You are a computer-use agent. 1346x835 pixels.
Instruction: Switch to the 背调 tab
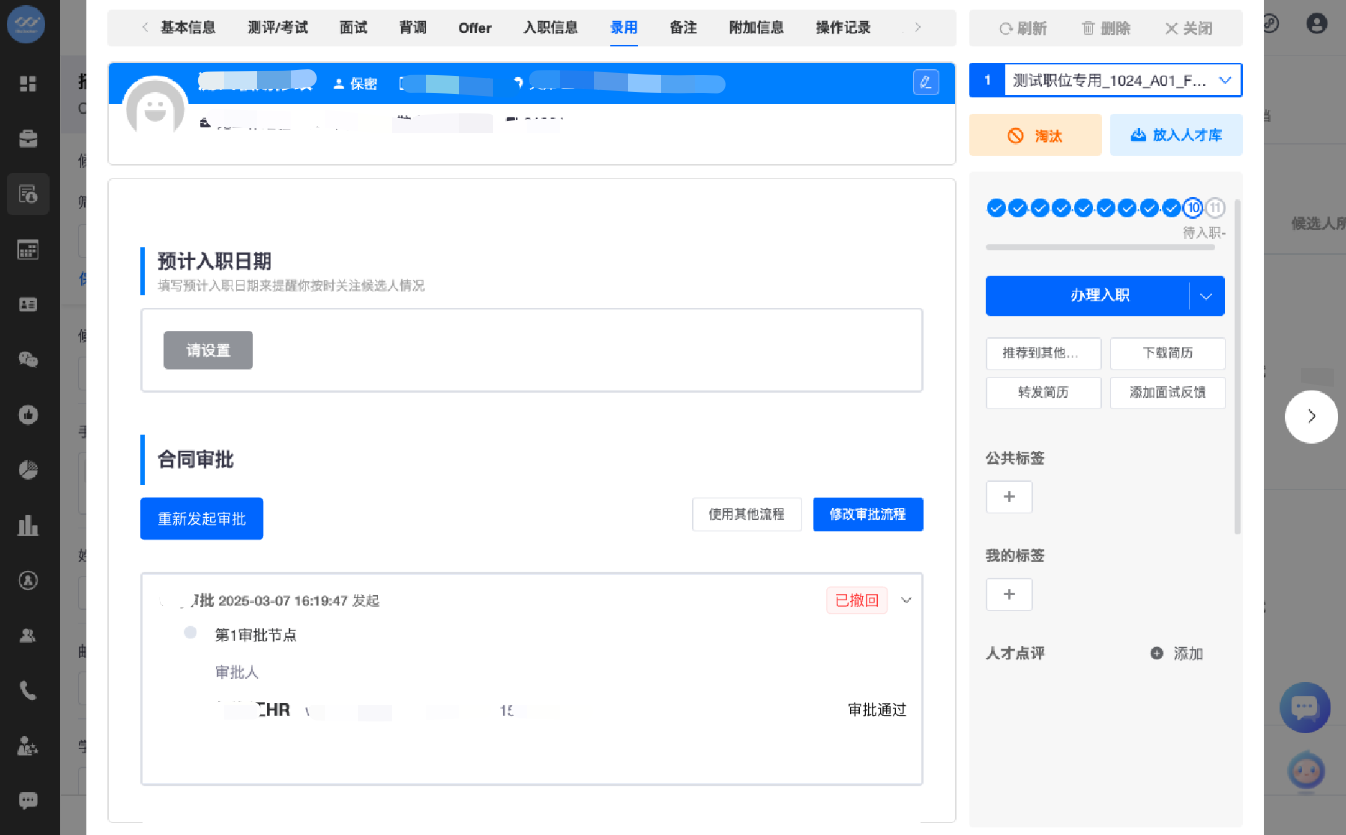coord(413,28)
